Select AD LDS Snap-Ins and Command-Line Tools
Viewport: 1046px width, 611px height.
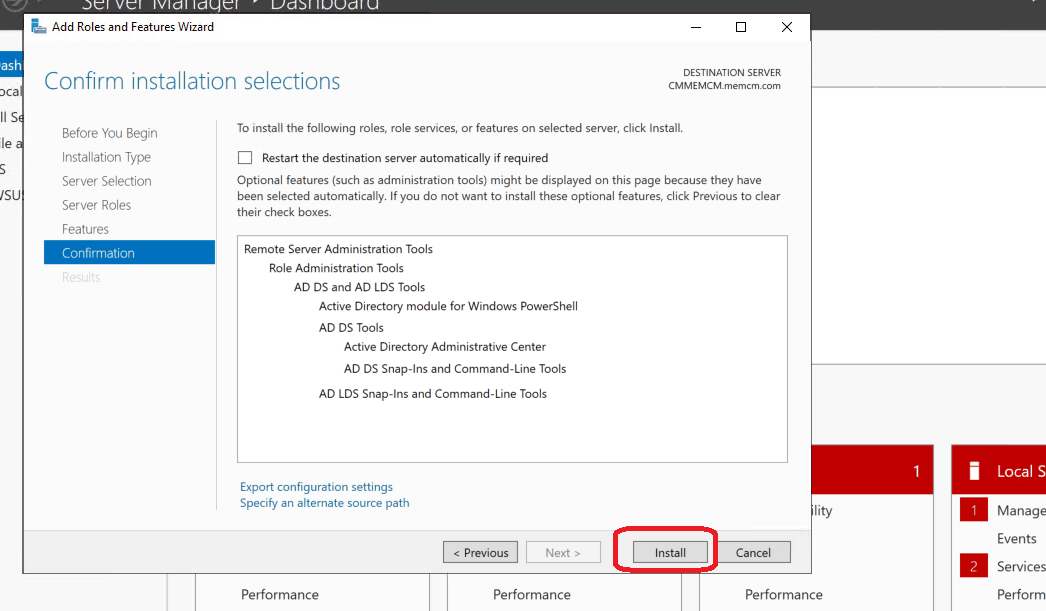tap(432, 393)
